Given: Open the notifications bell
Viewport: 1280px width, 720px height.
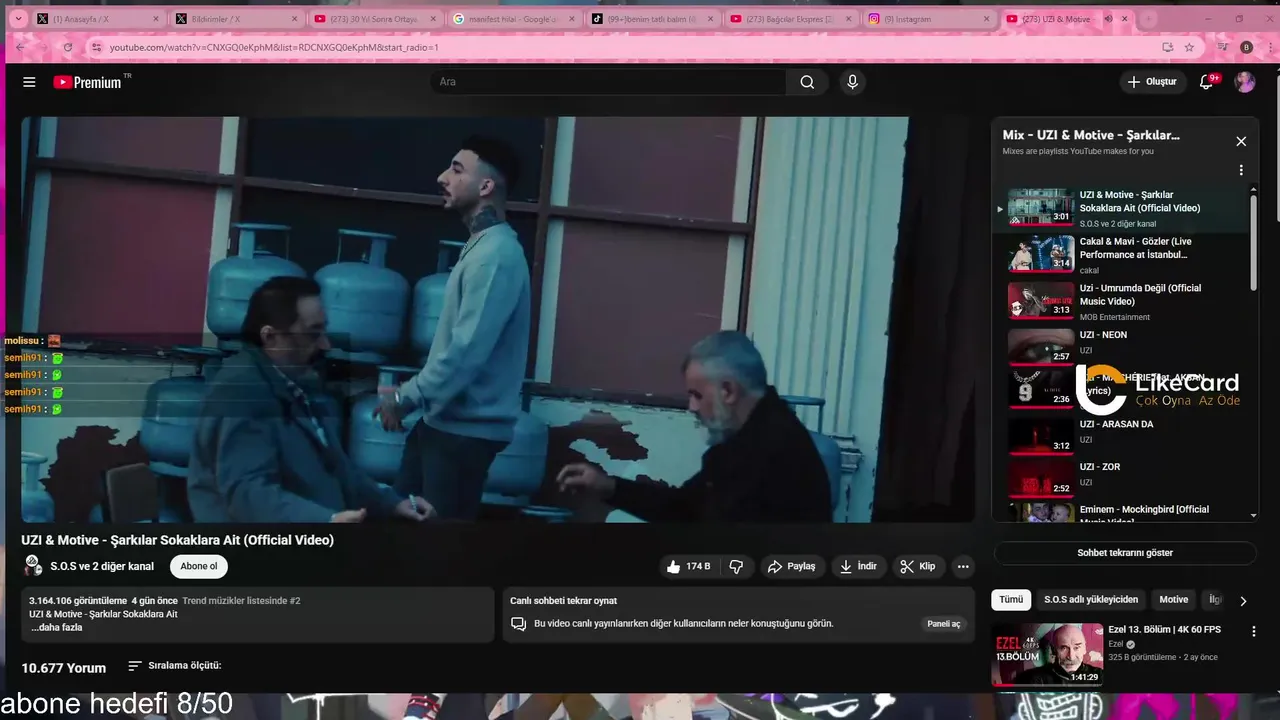Looking at the screenshot, I should tap(1207, 82).
